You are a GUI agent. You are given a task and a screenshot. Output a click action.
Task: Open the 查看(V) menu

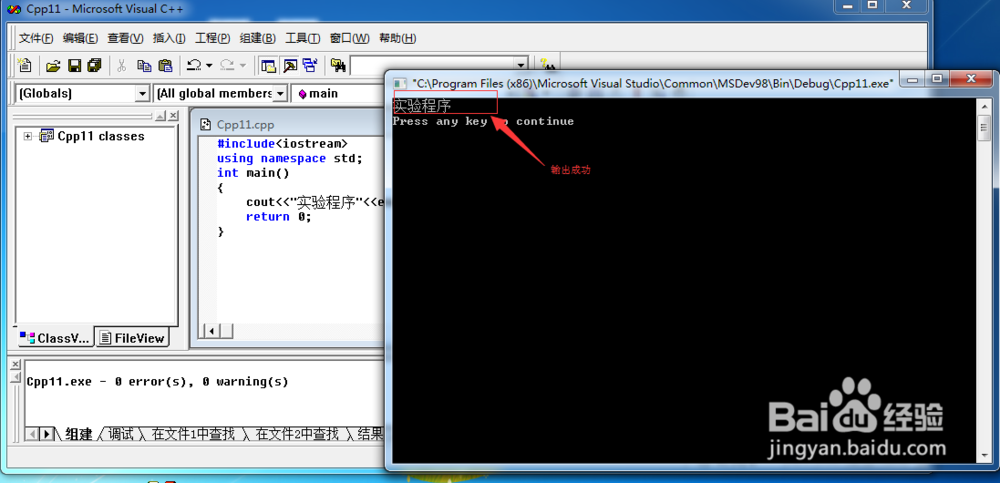(x=125, y=38)
